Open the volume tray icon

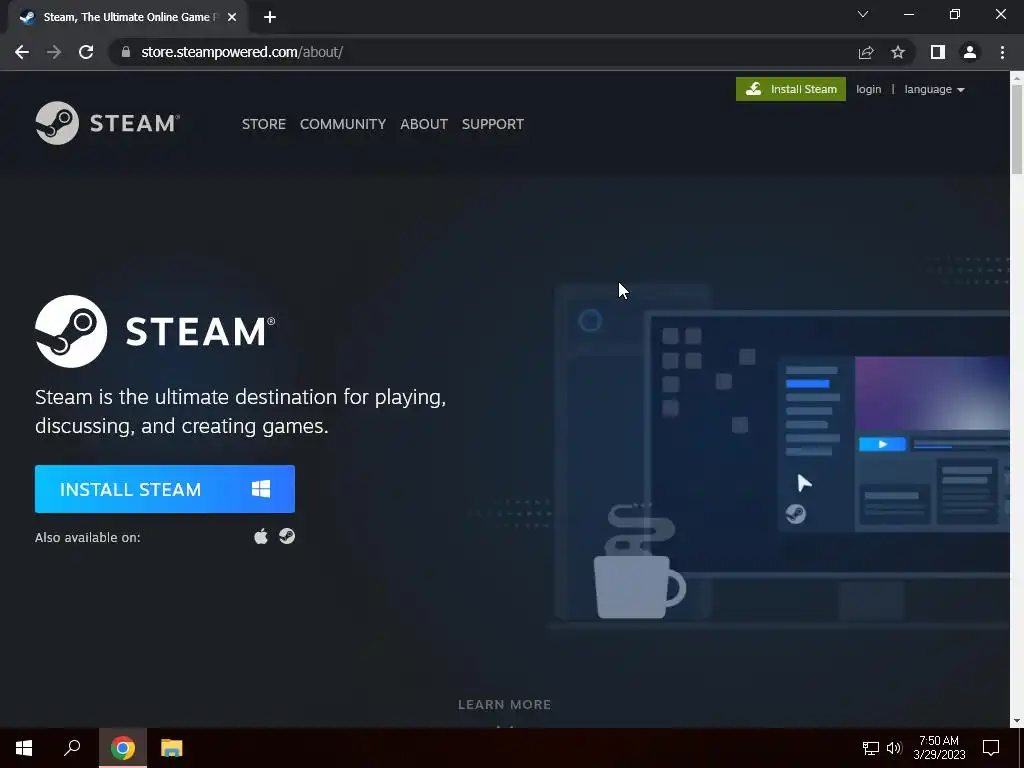tap(894, 748)
